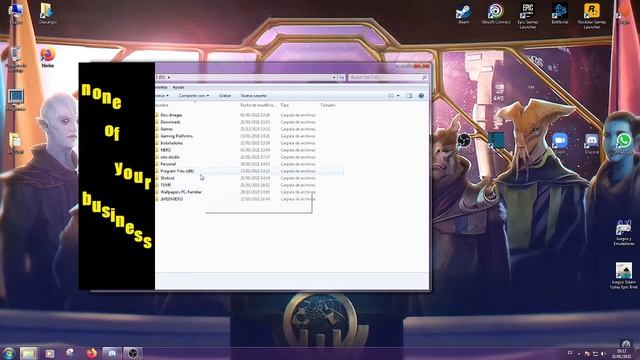
Task: Open the Compartir con dropdown
Action: 194,96
